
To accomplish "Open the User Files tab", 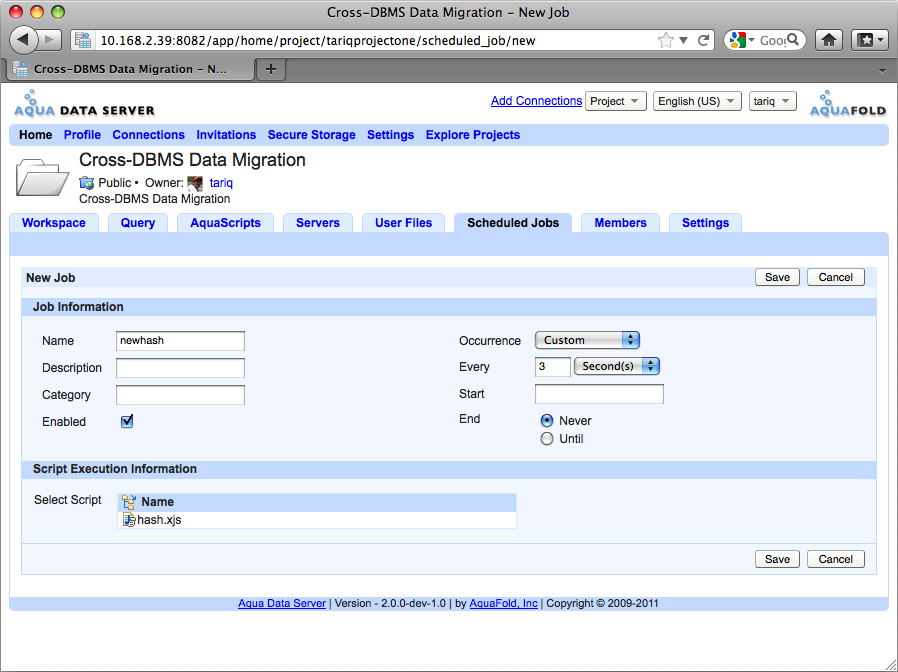I will click(x=403, y=223).
